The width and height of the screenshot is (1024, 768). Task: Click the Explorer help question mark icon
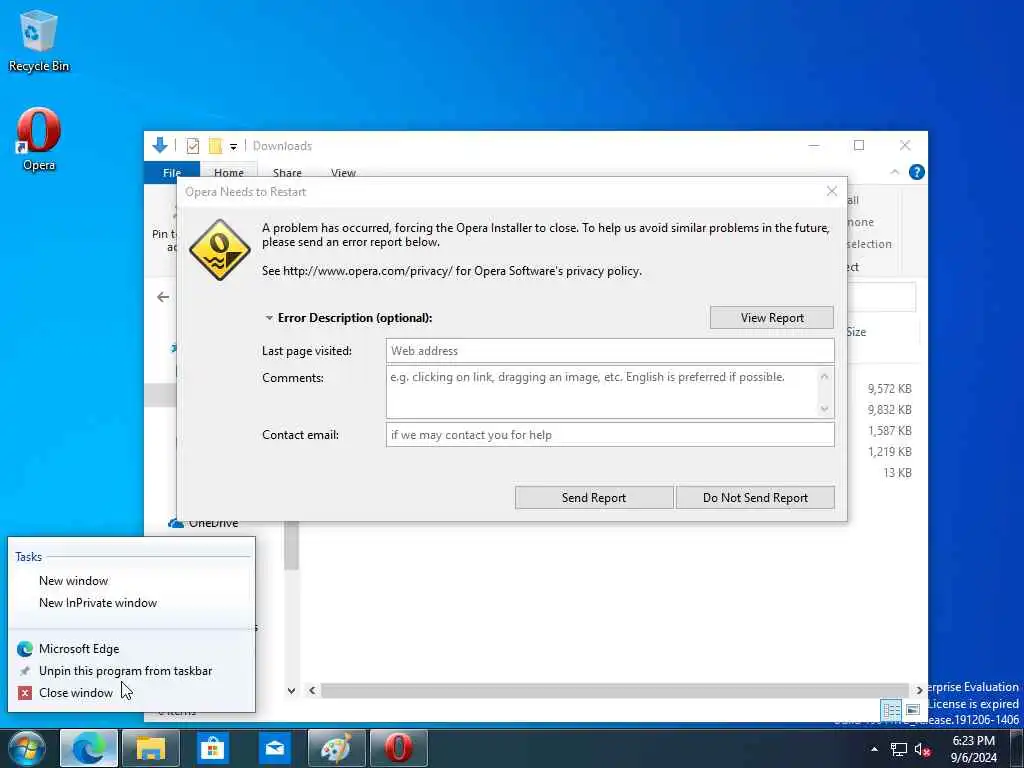tap(916, 172)
